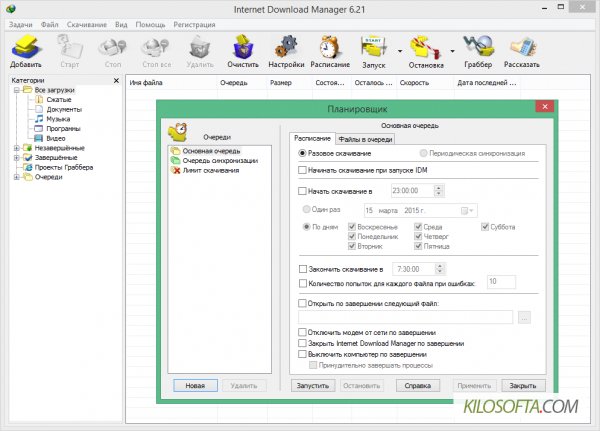Click the Остановка queue icon

click(x=426, y=47)
